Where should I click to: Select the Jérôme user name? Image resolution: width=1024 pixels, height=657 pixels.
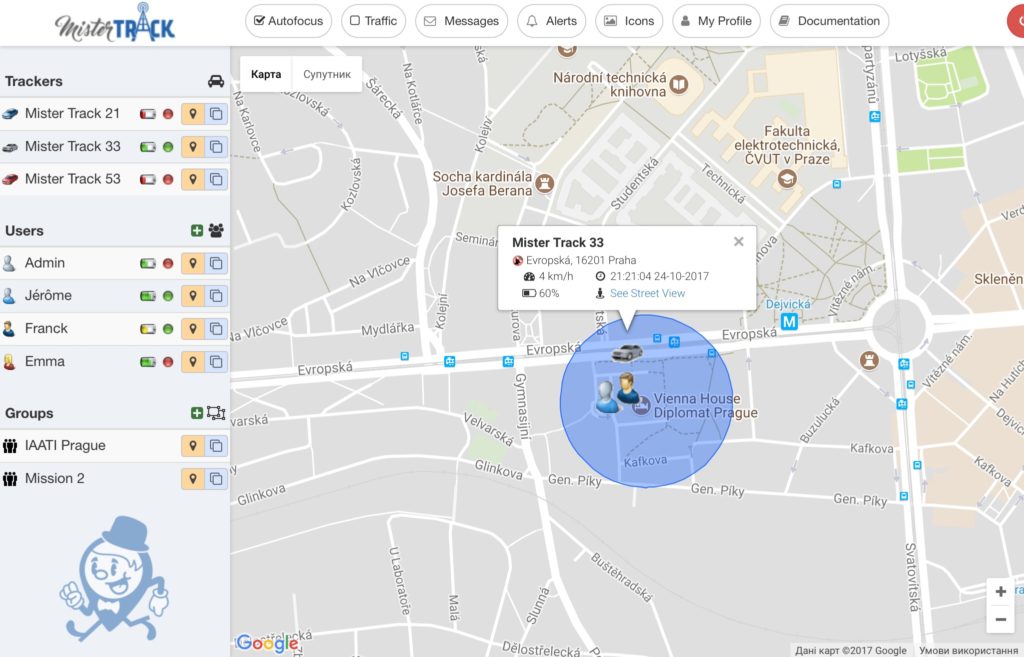[x=48, y=296]
